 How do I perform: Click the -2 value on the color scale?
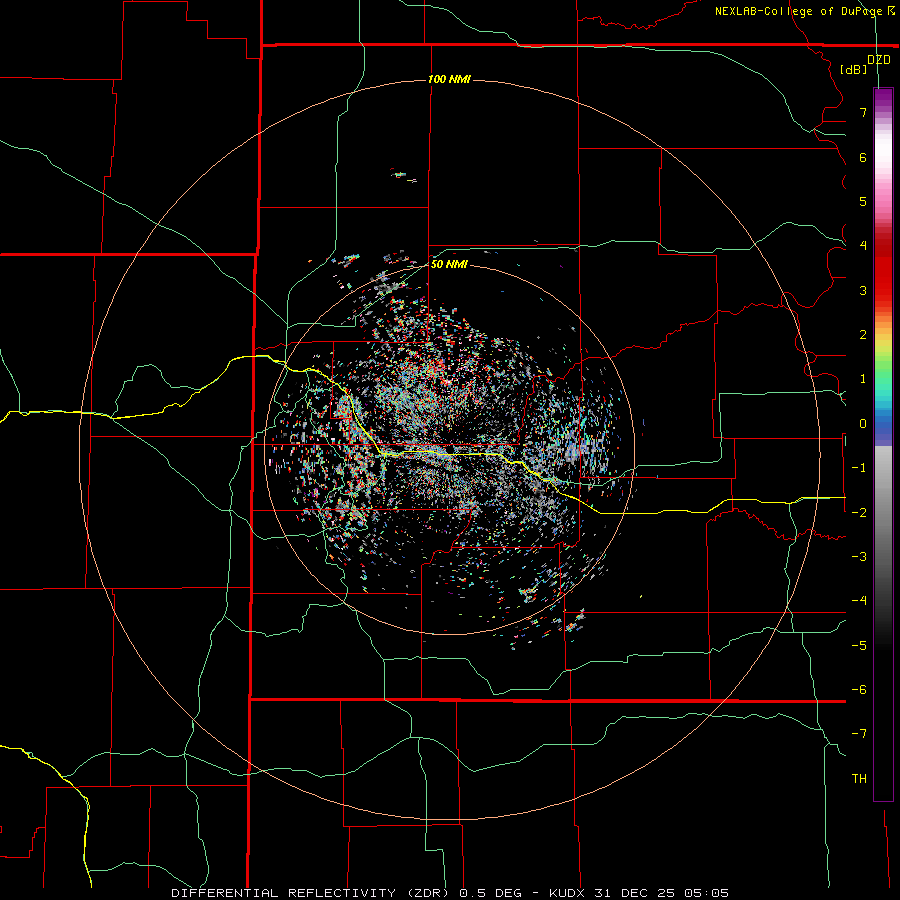859,513
